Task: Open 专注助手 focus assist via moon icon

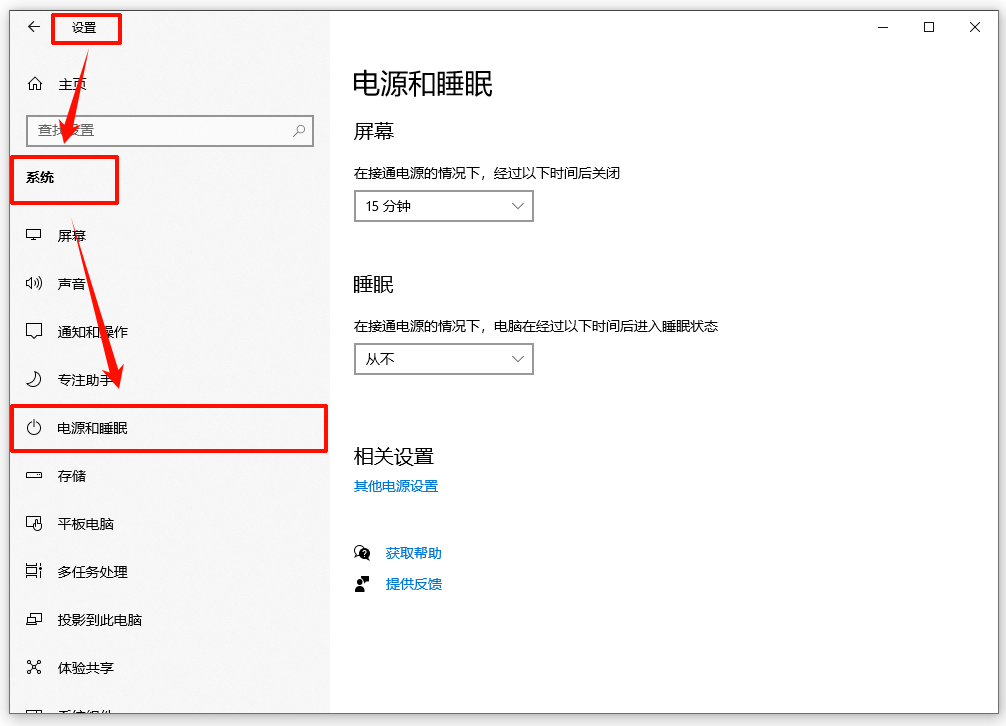Action: click(35, 379)
